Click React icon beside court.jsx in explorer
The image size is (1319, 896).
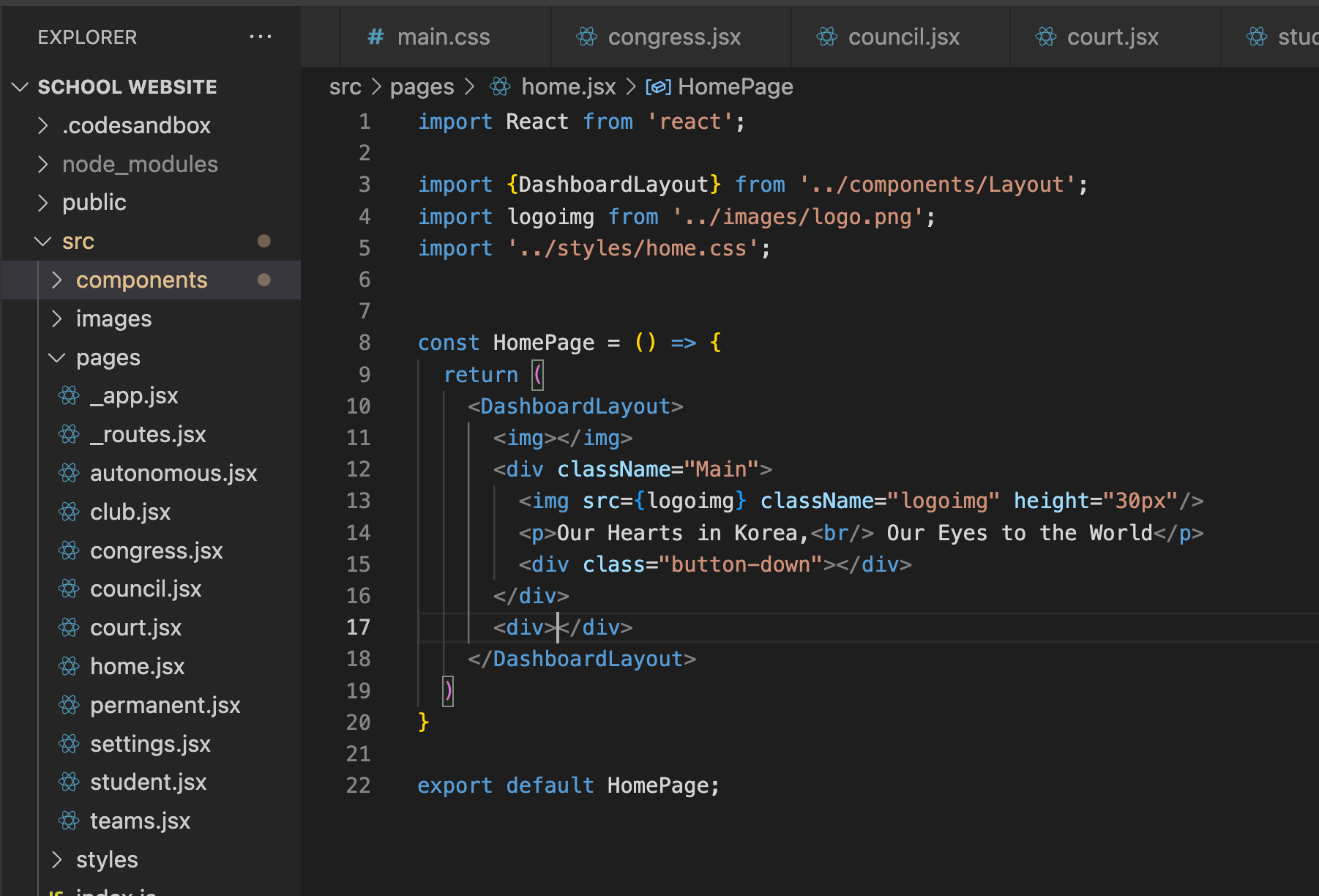click(69, 627)
